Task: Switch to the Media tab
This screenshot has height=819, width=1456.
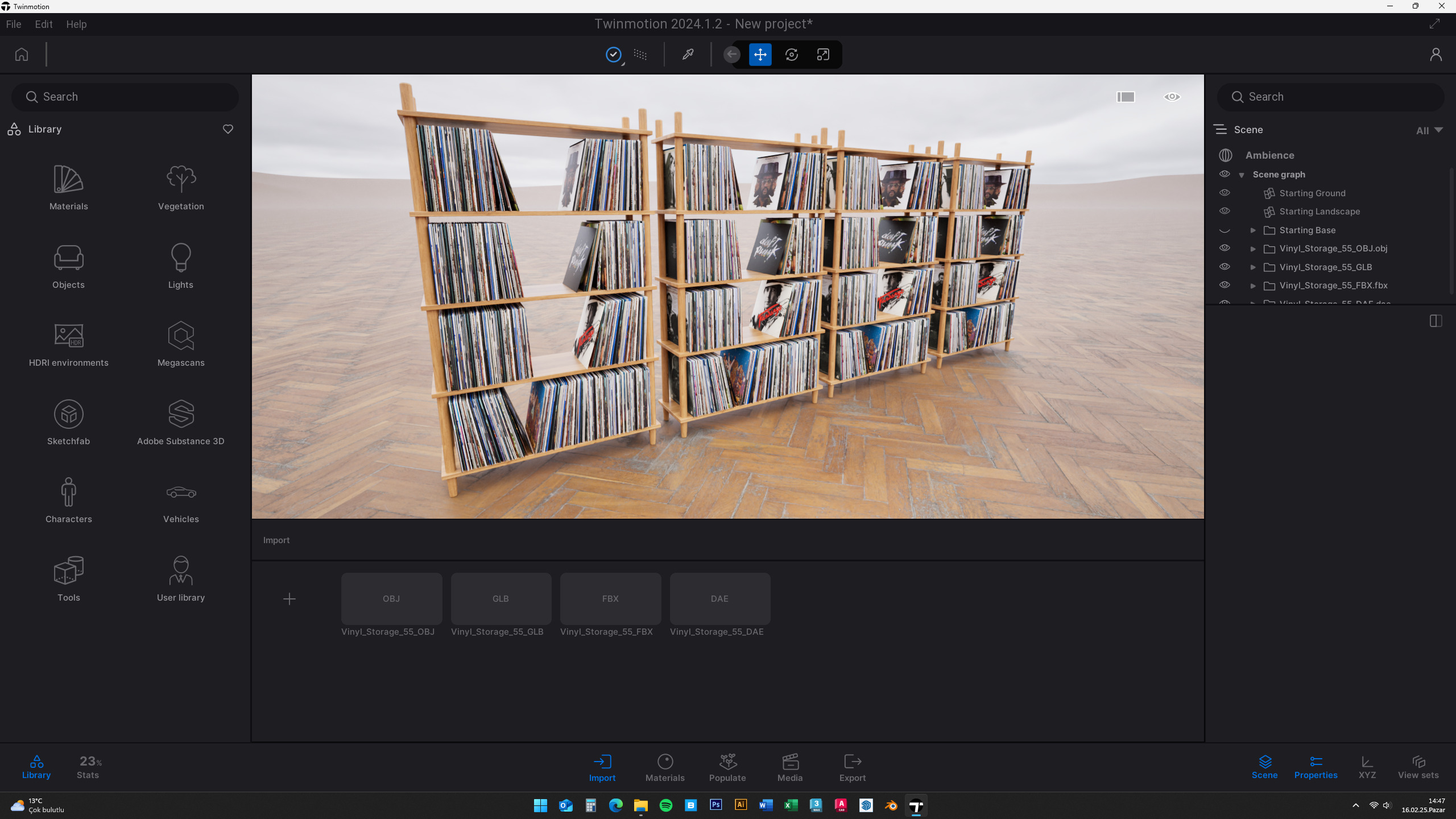Action: tap(790, 768)
